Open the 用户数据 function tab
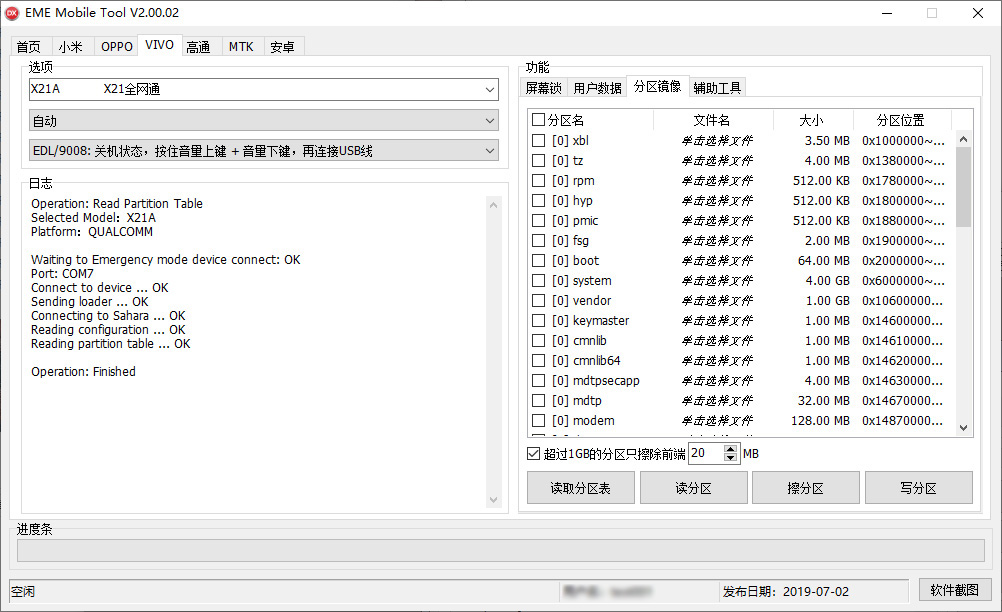Image resolution: width=1002 pixels, height=612 pixels. tap(597, 88)
